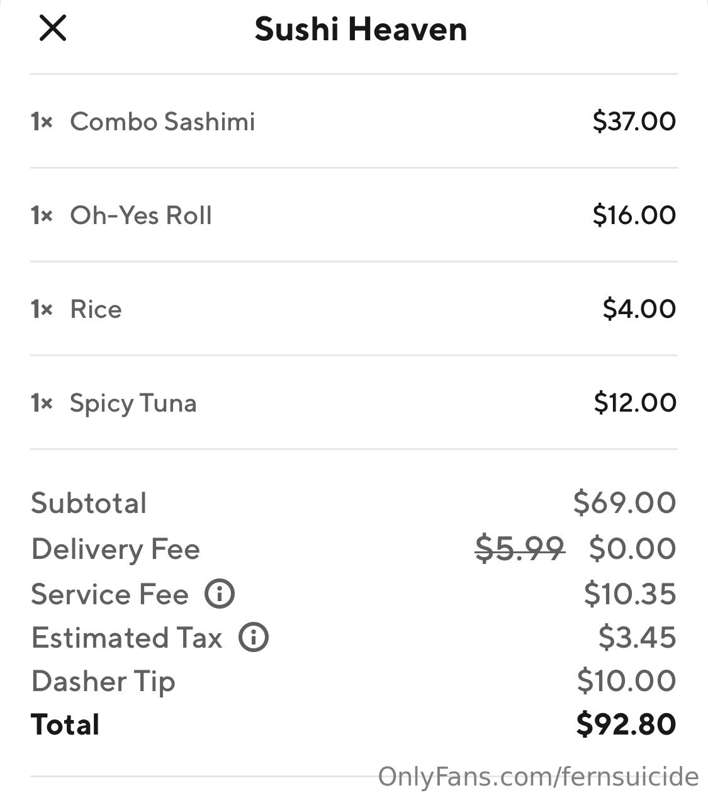This screenshot has height=800, width=708.
Task: Click the crossed-out $5.99 delivery fee
Action: [x=520, y=549]
